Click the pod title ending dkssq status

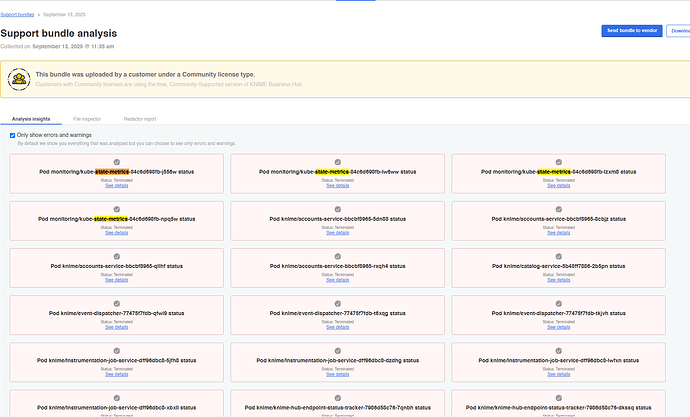[558, 408]
